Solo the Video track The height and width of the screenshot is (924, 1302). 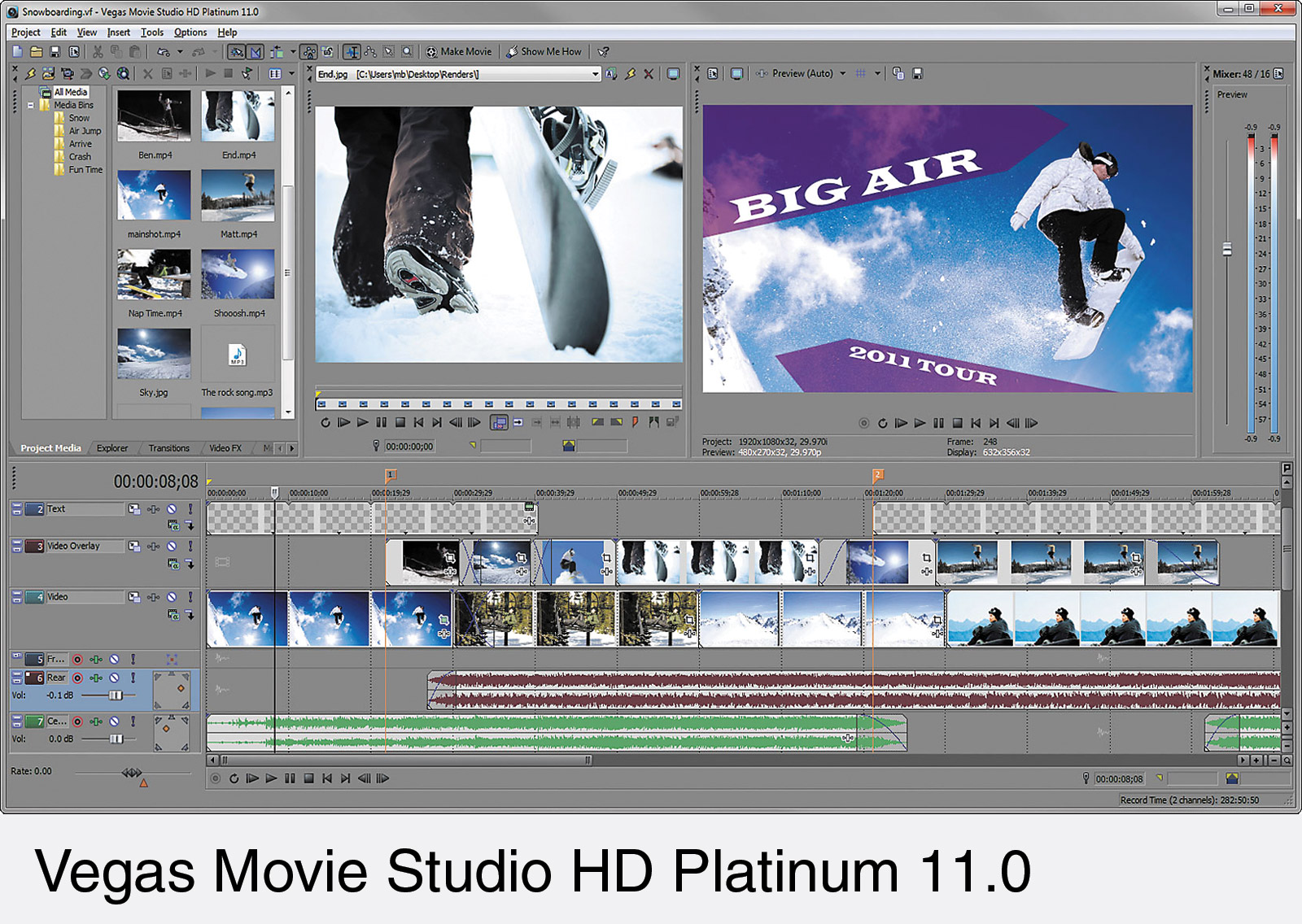pos(190,596)
